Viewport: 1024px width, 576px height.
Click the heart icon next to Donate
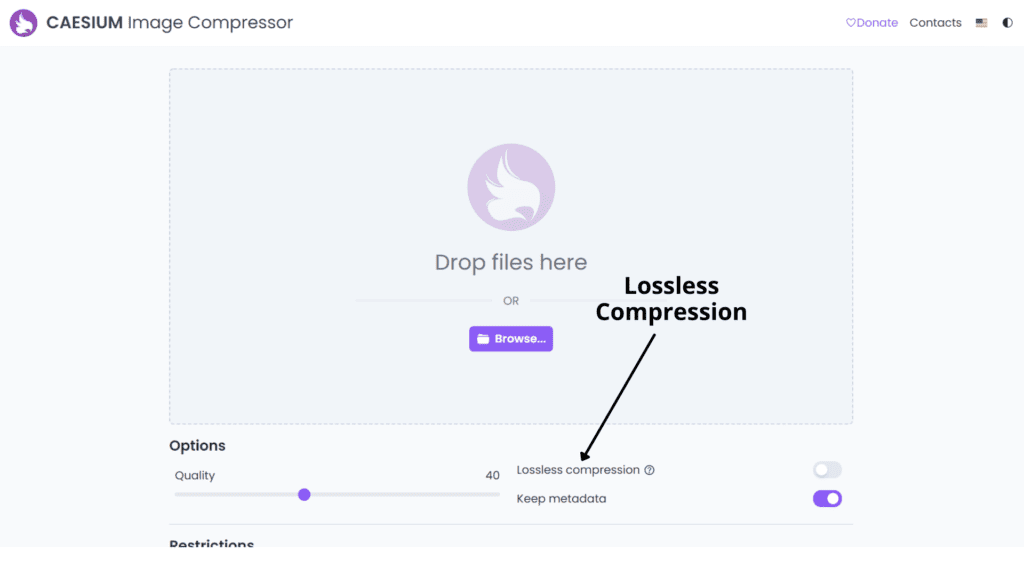click(850, 23)
